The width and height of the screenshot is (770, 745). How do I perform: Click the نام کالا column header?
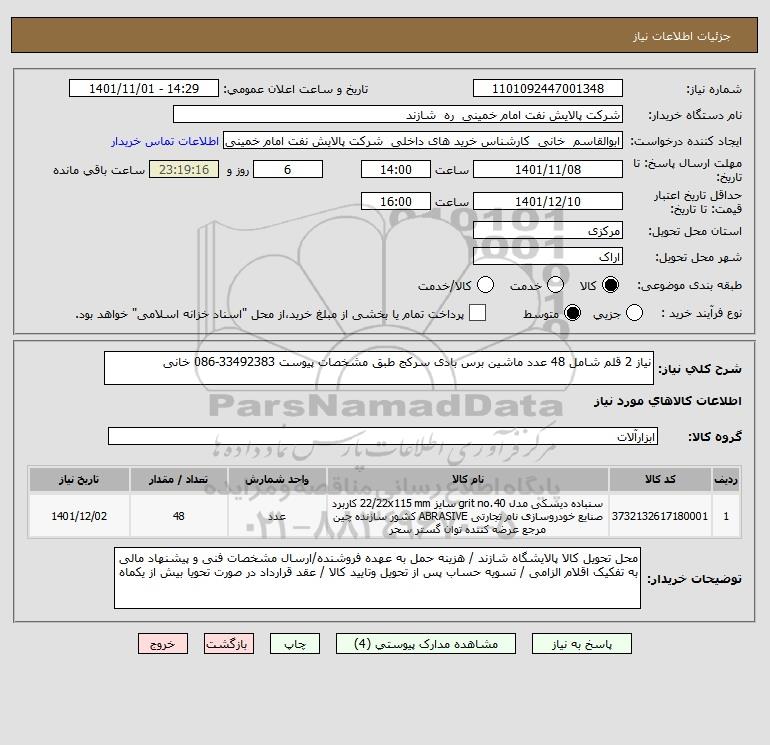(468, 479)
